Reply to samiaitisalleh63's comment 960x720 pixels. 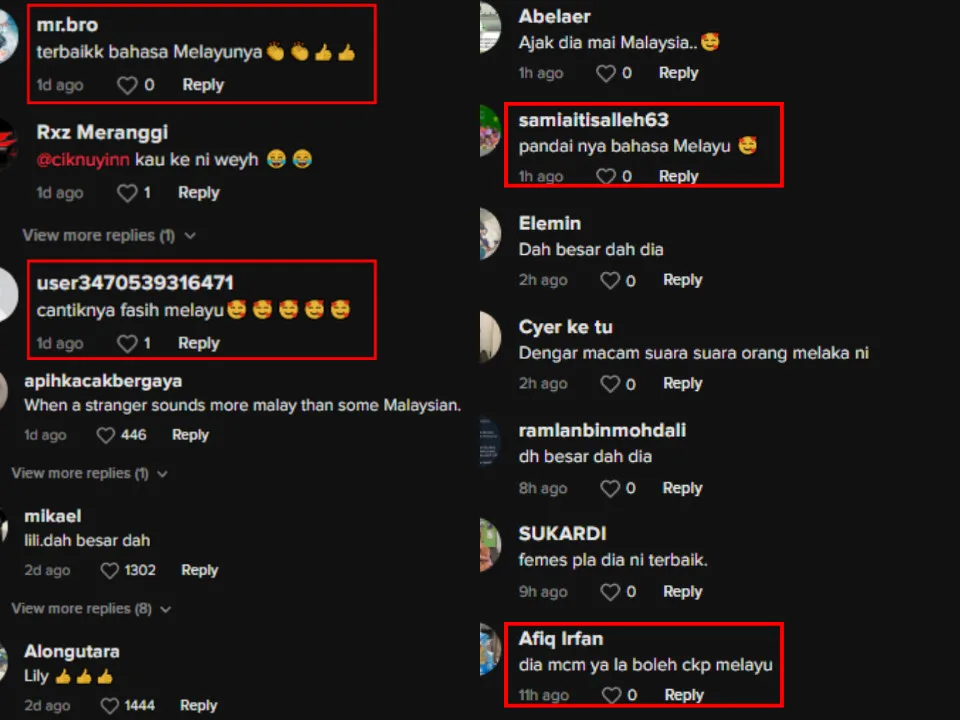click(x=678, y=176)
